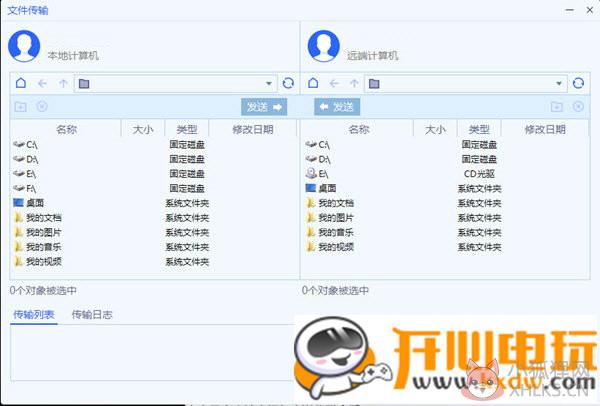This screenshot has height=406, width=600.
Task: Click back arrow in remote computer pane
Action: coord(334,83)
